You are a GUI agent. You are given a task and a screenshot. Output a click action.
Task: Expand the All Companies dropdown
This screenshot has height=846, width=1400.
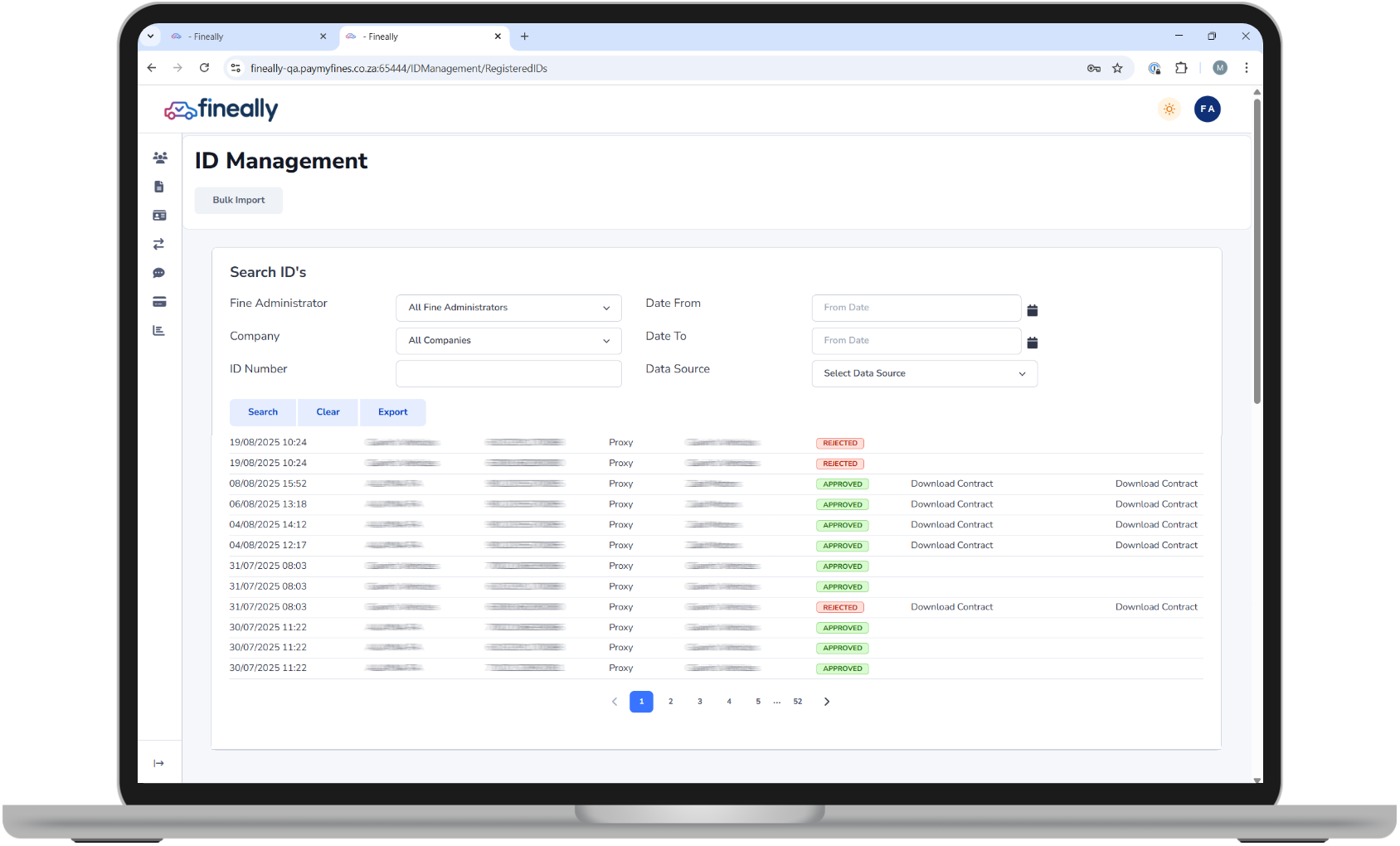pos(508,340)
